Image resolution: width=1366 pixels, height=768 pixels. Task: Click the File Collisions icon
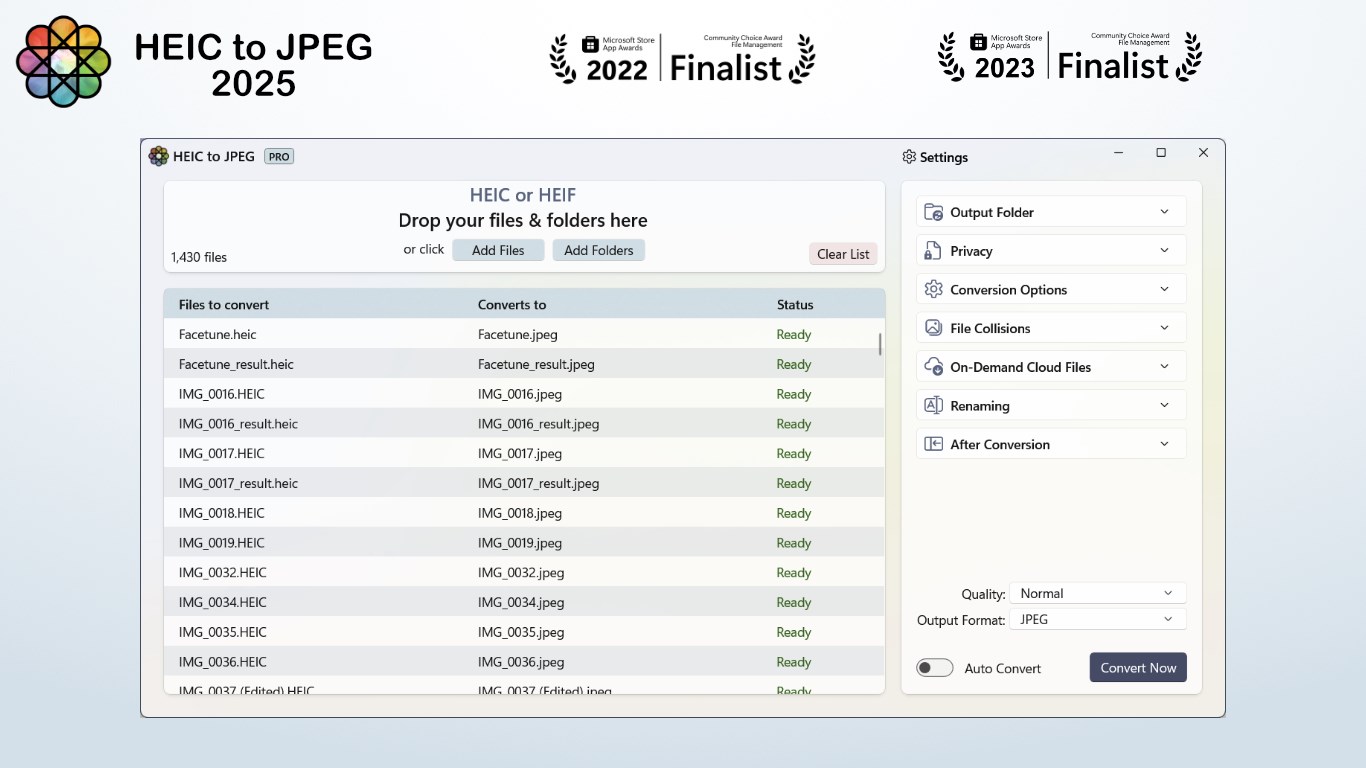tap(933, 328)
